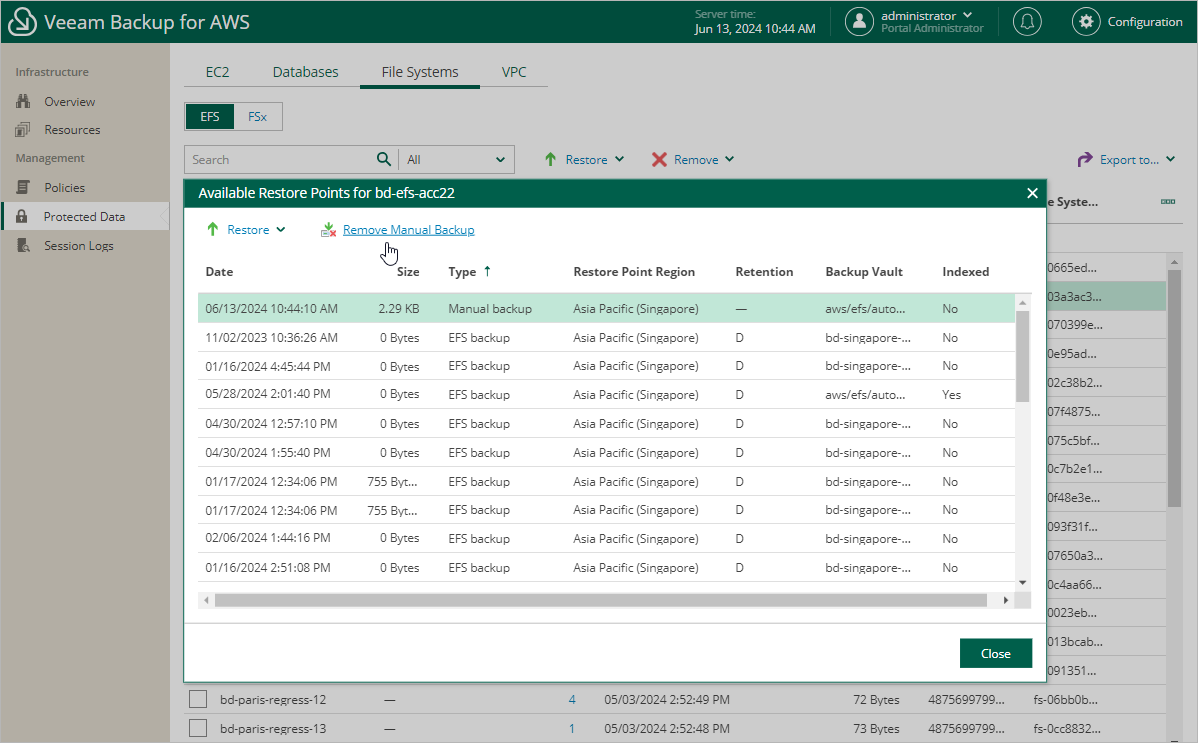Open Policies in the sidebar
The height and width of the screenshot is (743, 1198).
(64, 187)
